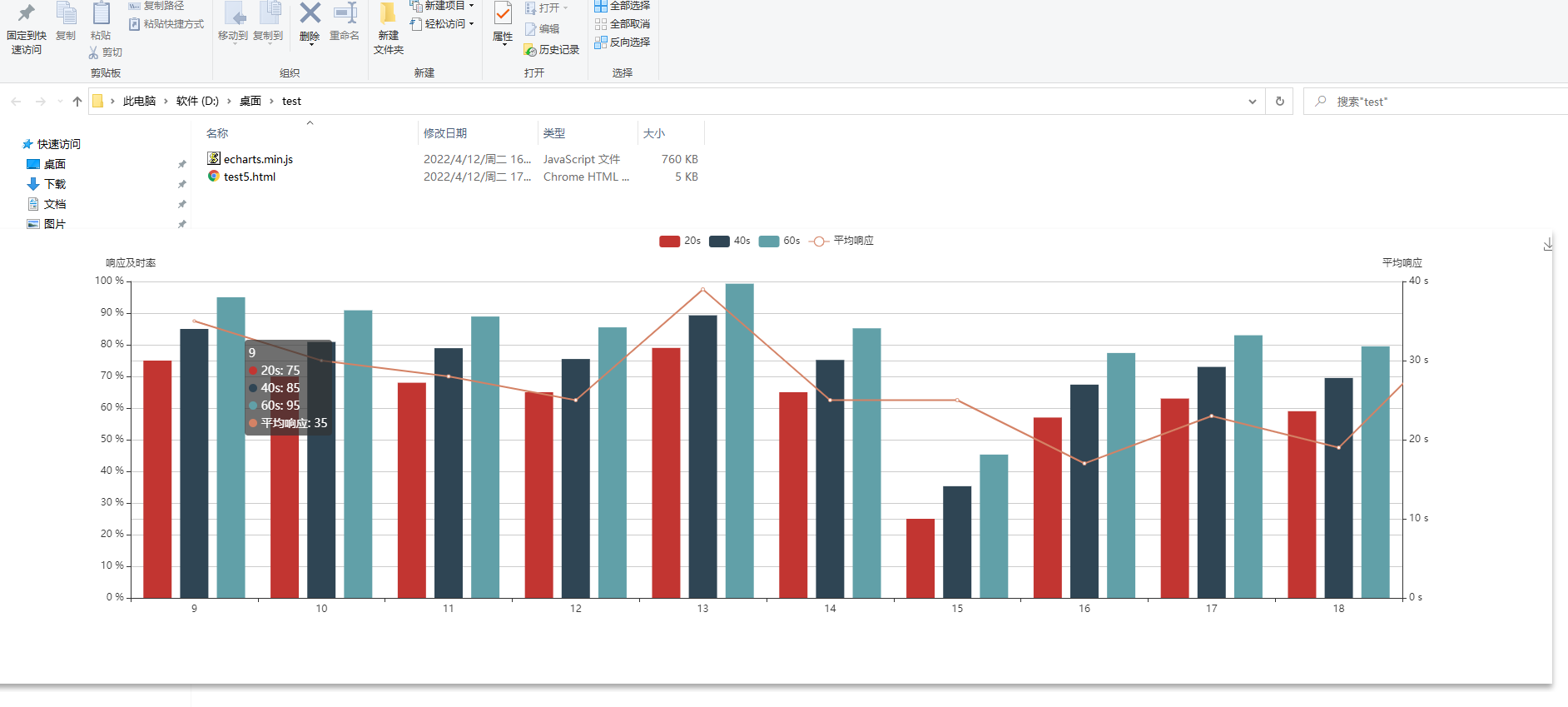
Task: Click 桌面 in the address breadcrumb
Action: point(251,101)
